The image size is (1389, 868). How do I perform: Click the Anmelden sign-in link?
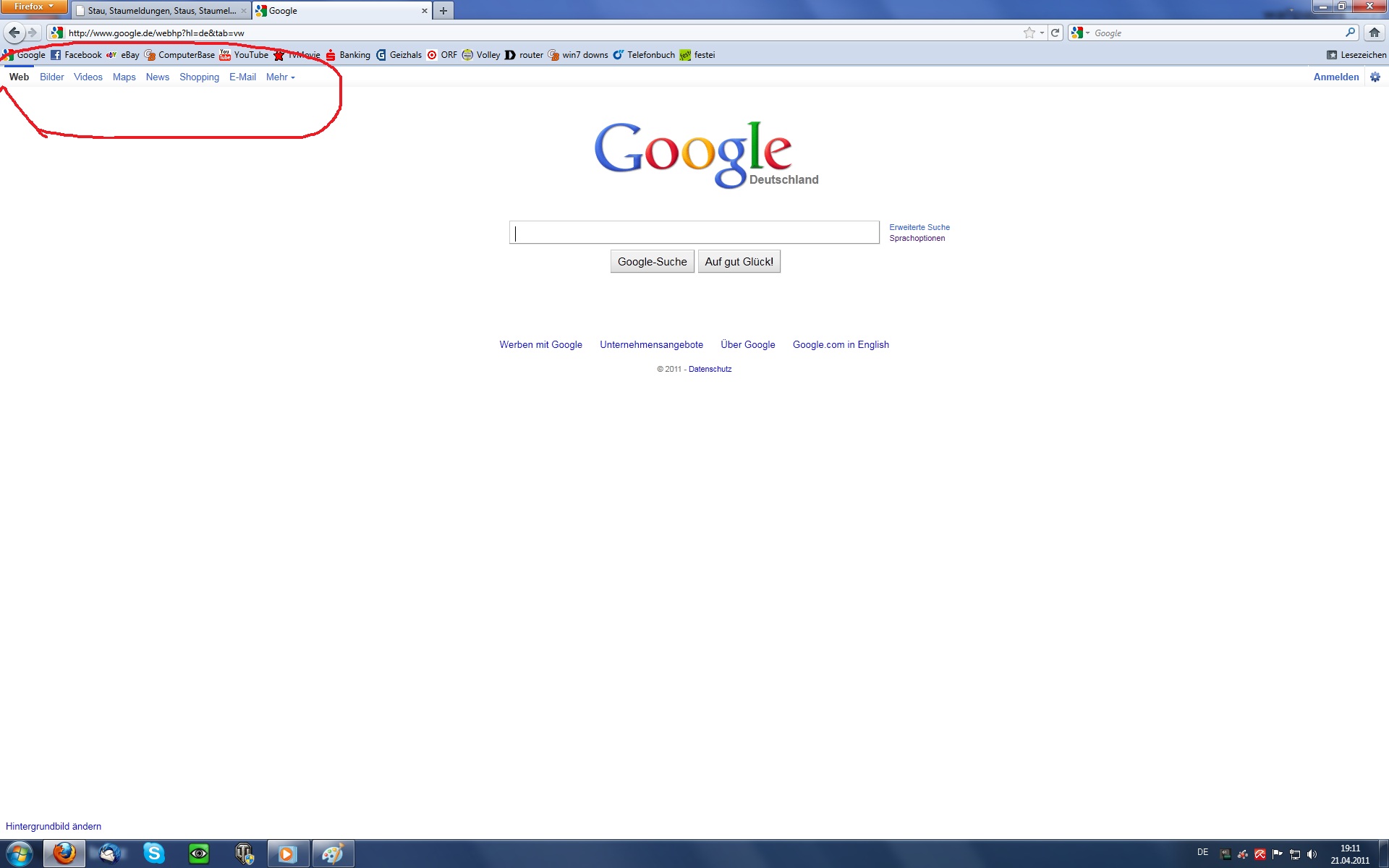pos(1336,77)
